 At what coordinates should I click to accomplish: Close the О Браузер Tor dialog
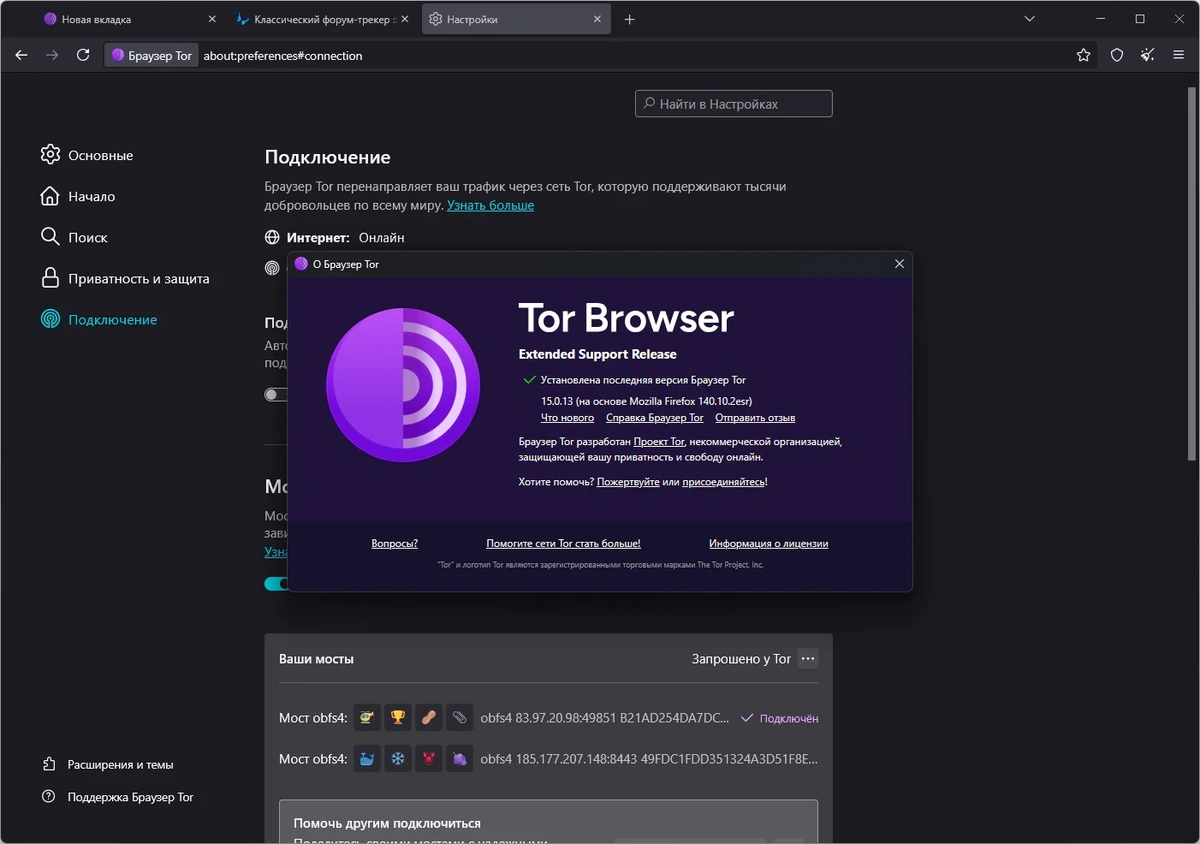(899, 264)
